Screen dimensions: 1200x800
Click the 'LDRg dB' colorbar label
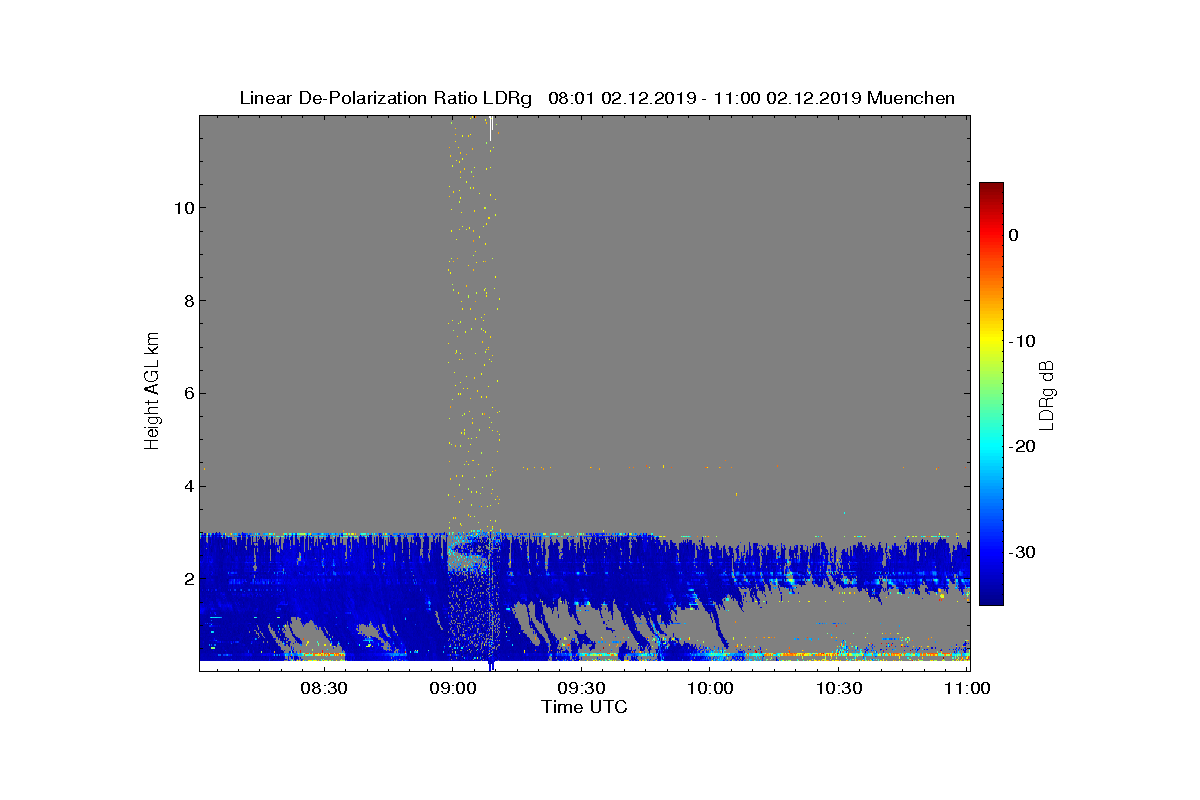click(1046, 394)
